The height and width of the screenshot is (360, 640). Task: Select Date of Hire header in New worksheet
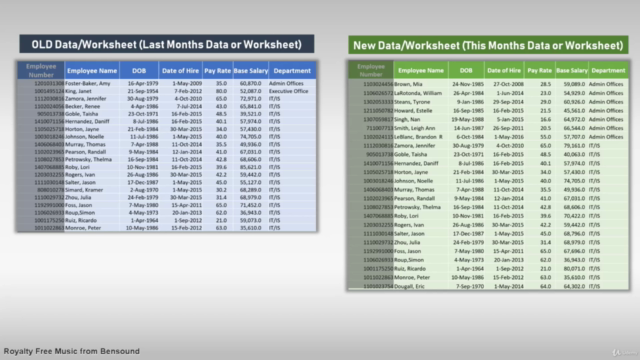[x=504, y=70]
